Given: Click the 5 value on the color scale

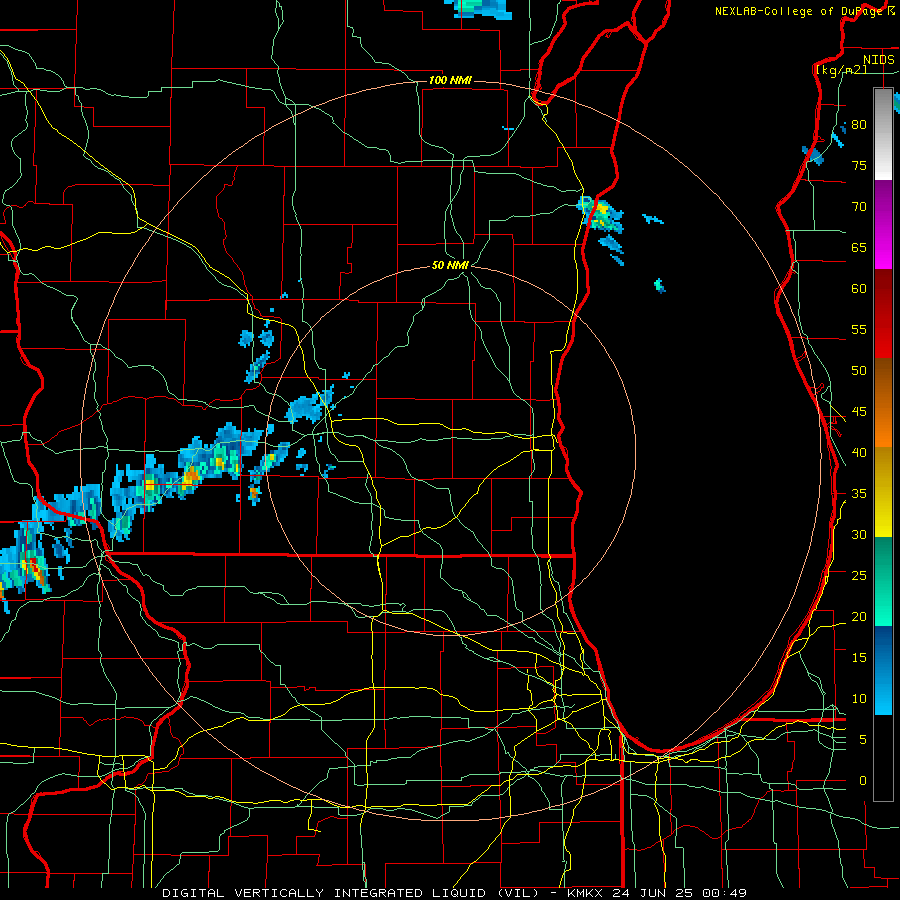Looking at the screenshot, I should coord(863,739).
